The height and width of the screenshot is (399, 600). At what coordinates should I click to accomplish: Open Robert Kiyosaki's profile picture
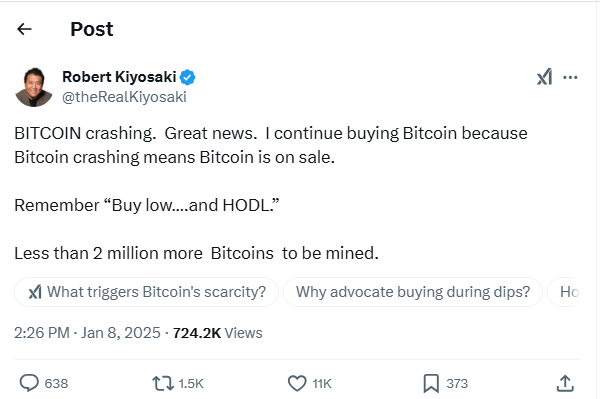point(34,87)
